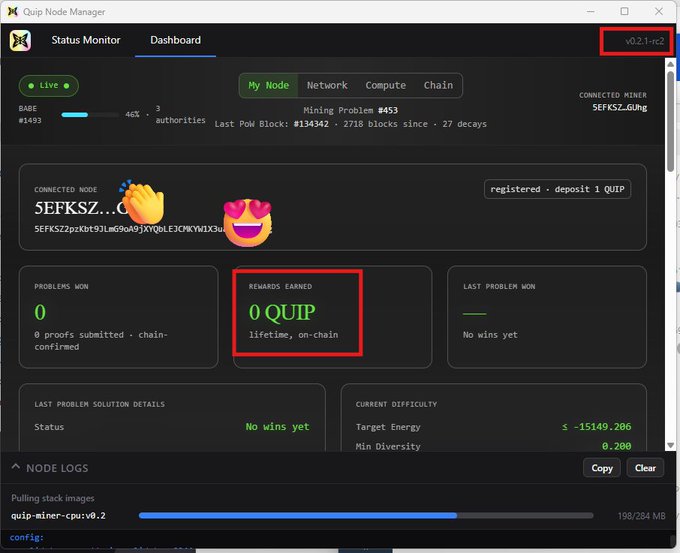Click the connected miner address 5EFKSZ…GUhg

click(x=620, y=108)
